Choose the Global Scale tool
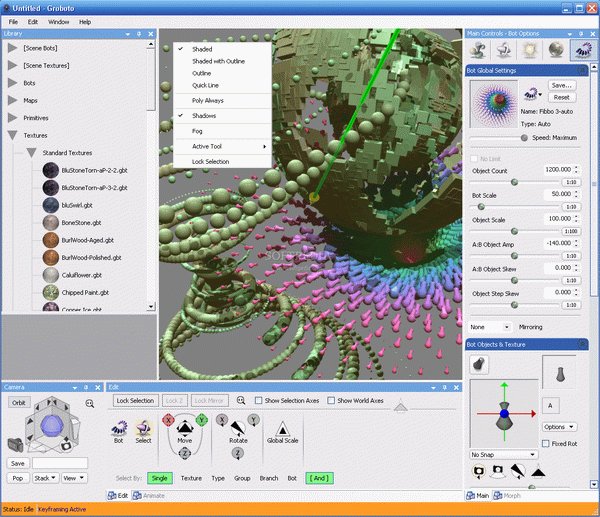 point(281,427)
